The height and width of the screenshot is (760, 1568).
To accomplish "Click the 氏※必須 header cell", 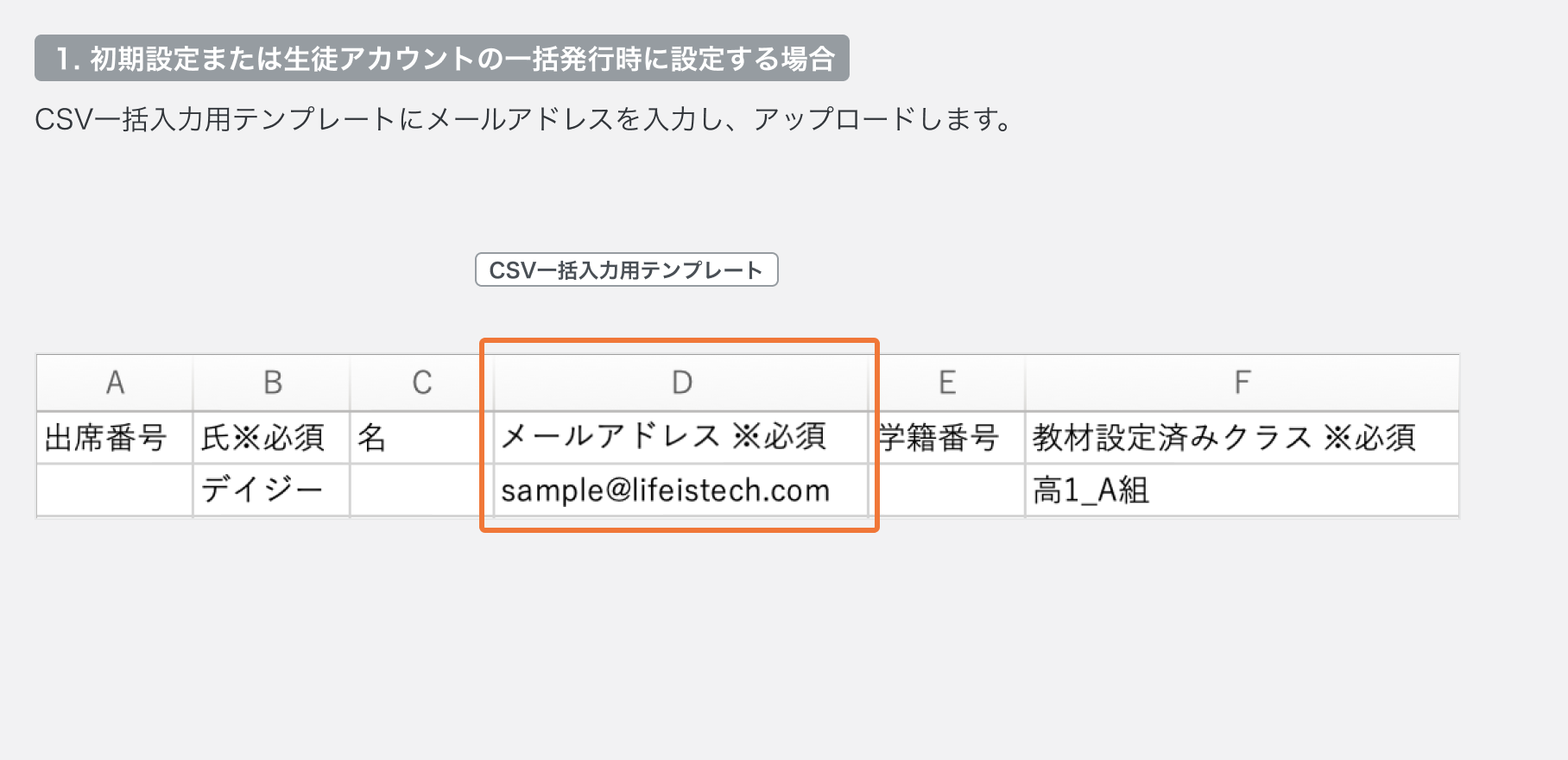I will click(x=263, y=438).
